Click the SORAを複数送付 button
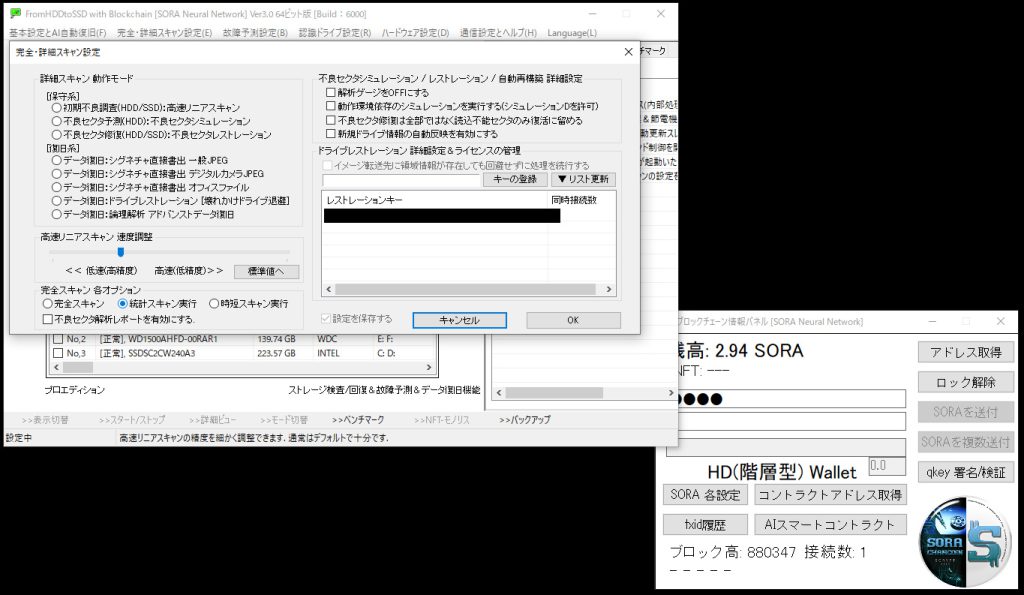 (966, 442)
